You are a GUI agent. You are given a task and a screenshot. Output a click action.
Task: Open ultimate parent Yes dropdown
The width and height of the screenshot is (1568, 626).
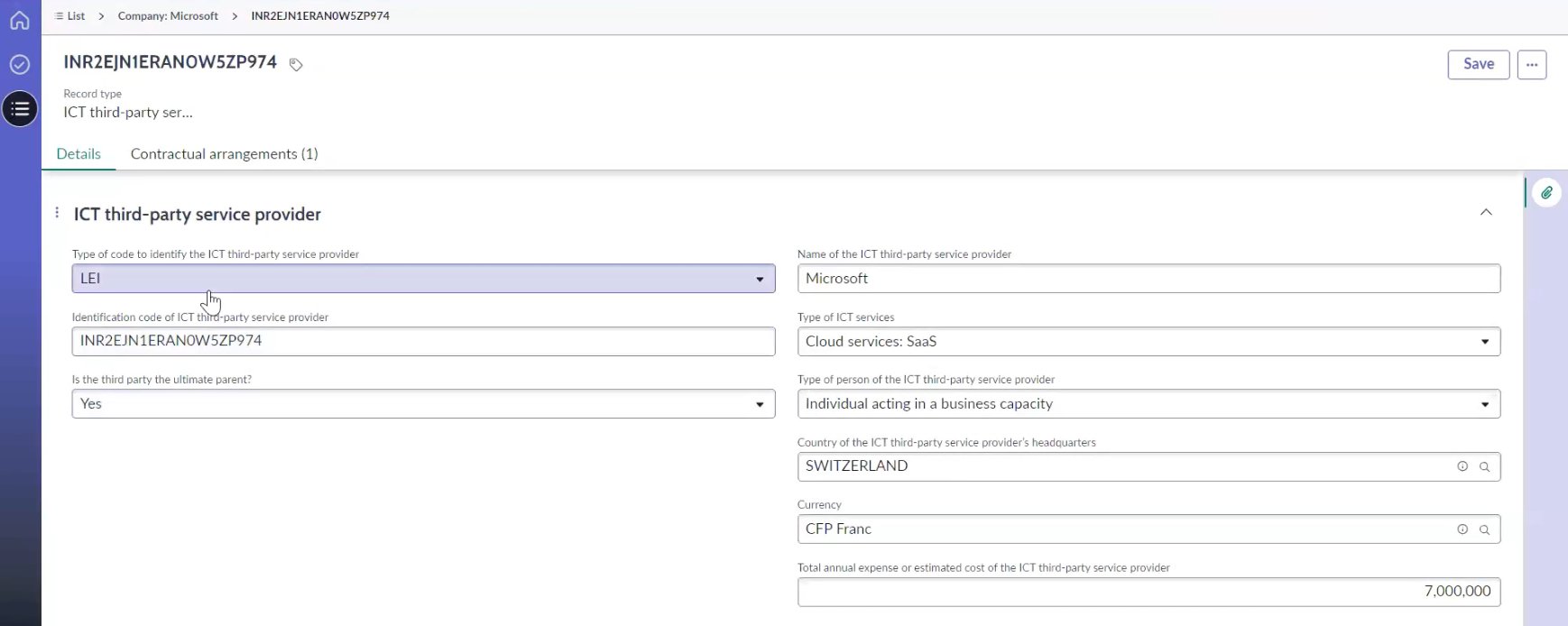pyautogui.click(x=423, y=404)
